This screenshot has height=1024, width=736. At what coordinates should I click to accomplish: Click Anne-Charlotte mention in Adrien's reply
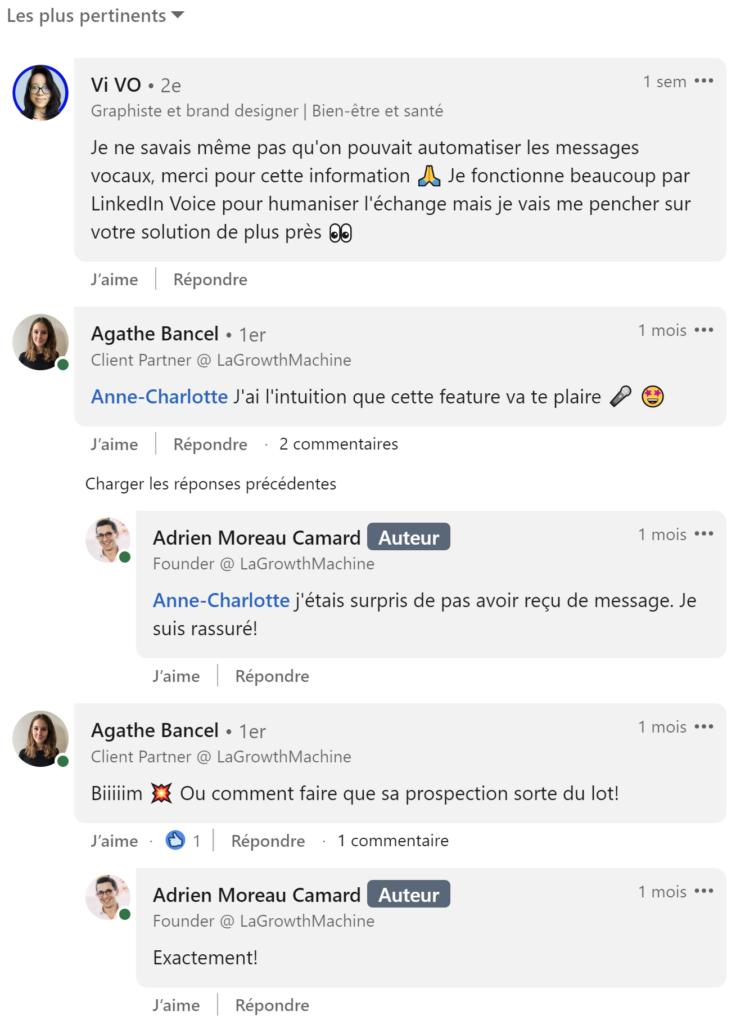(221, 601)
